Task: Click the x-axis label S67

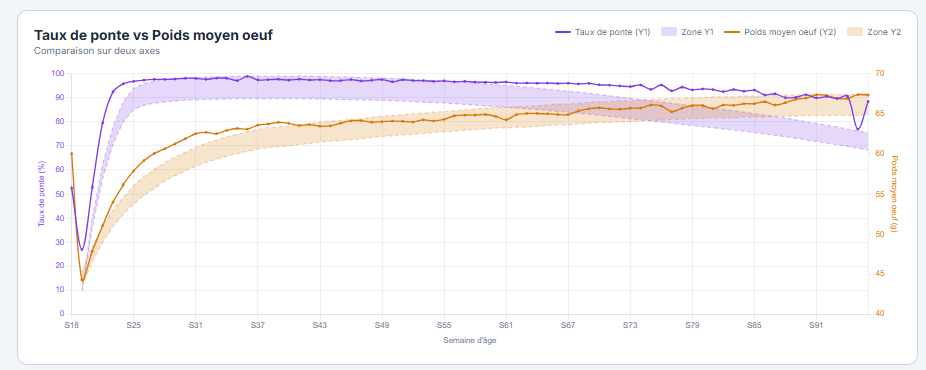Action: pyautogui.click(x=568, y=325)
